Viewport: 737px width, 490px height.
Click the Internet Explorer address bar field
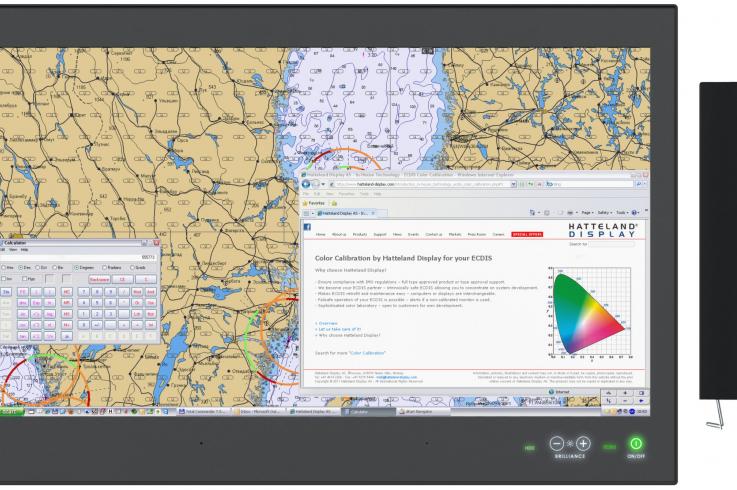[421, 184]
